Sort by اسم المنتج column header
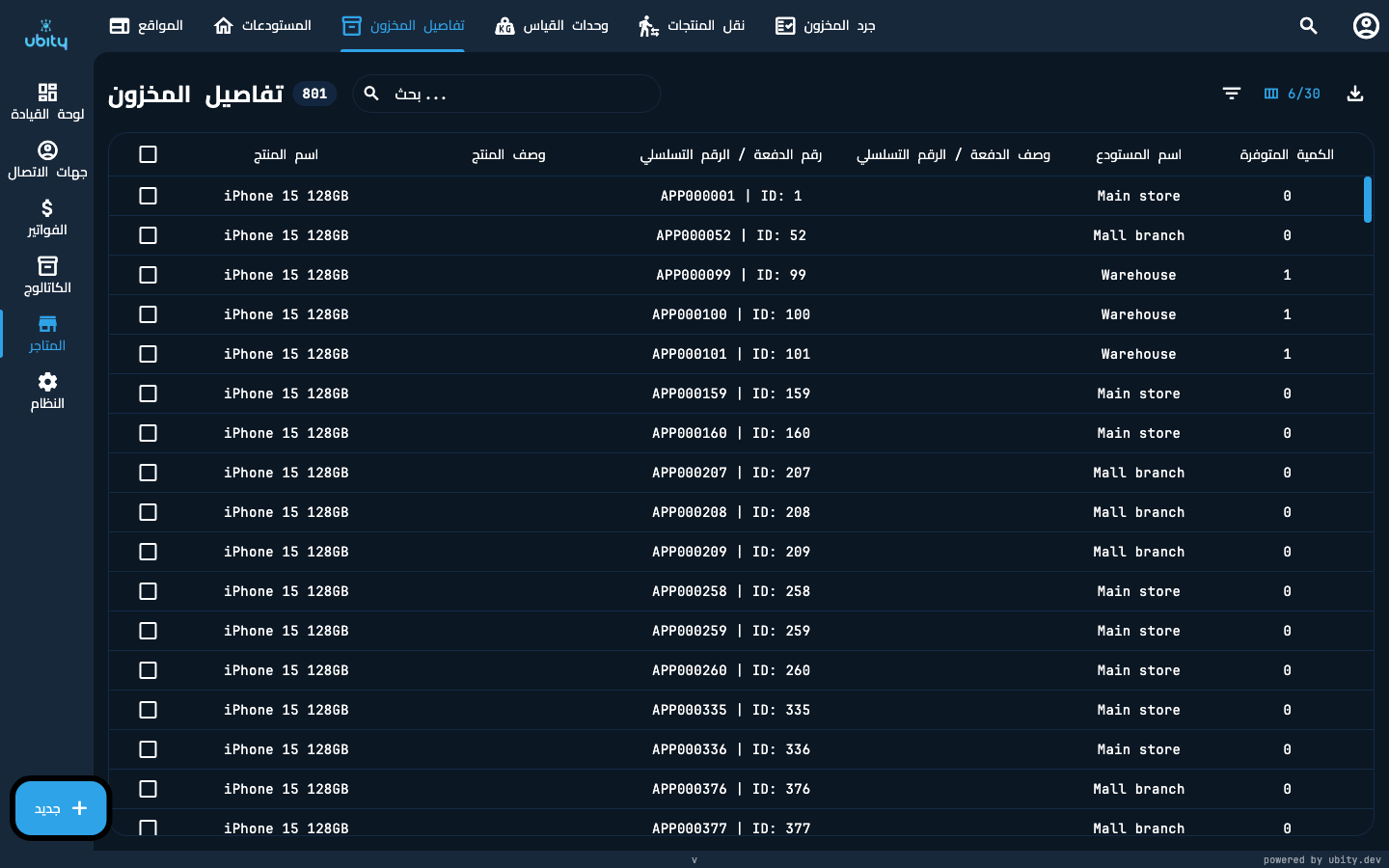Screen dimensions: 1389x868 tap(286, 154)
